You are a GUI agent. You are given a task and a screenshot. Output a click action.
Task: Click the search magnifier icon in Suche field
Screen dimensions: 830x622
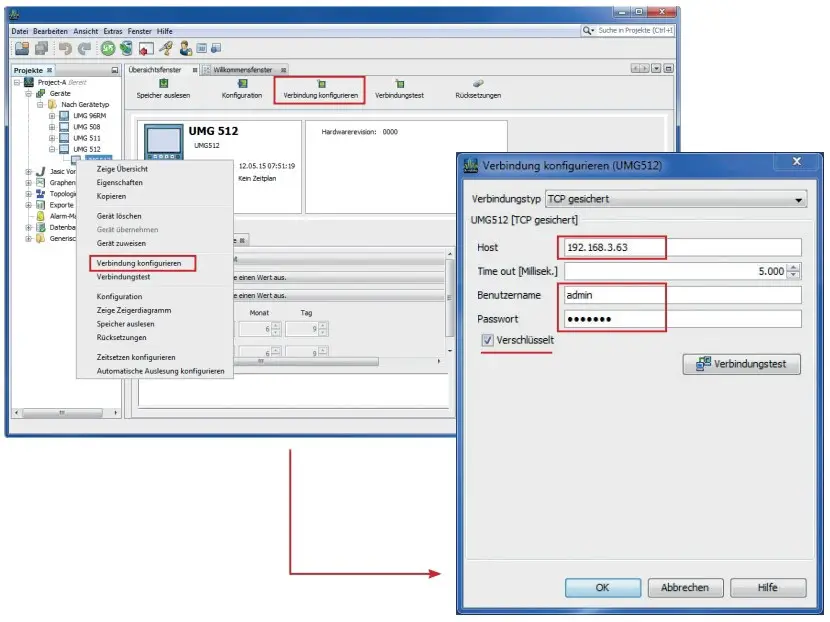(588, 31)
